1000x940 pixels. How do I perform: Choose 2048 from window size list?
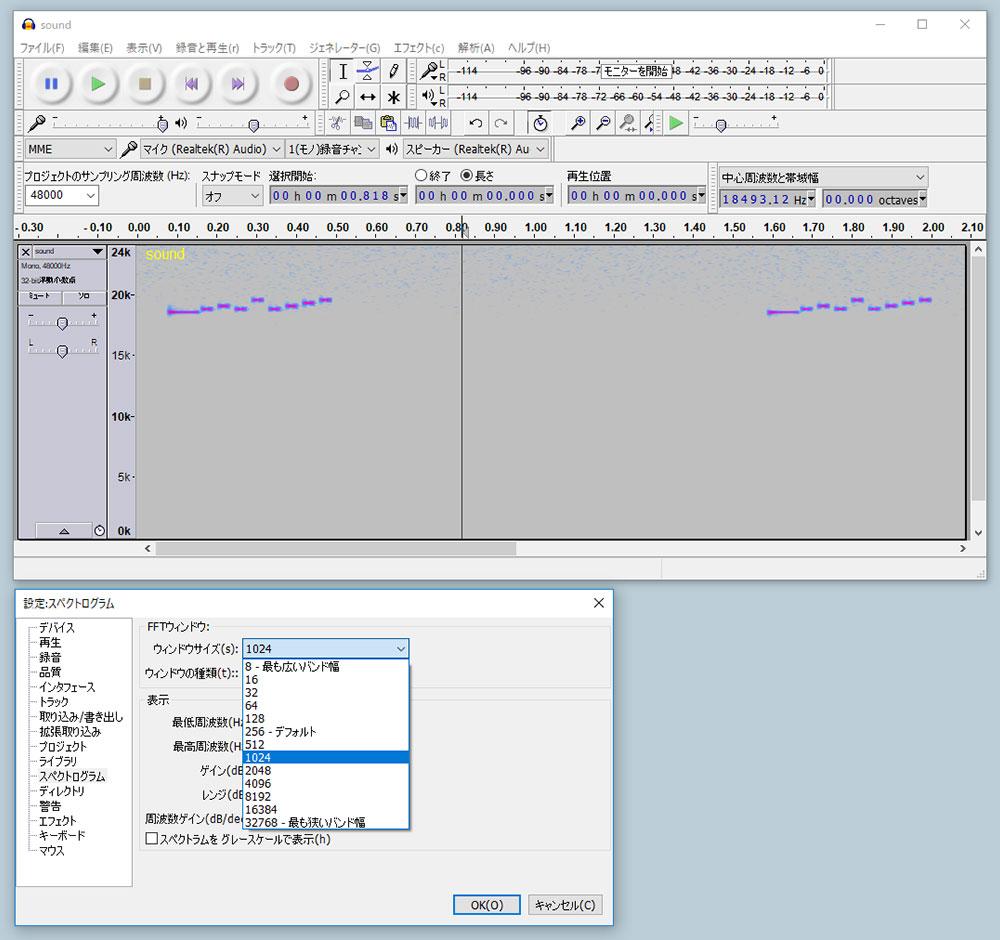[257, 772]
